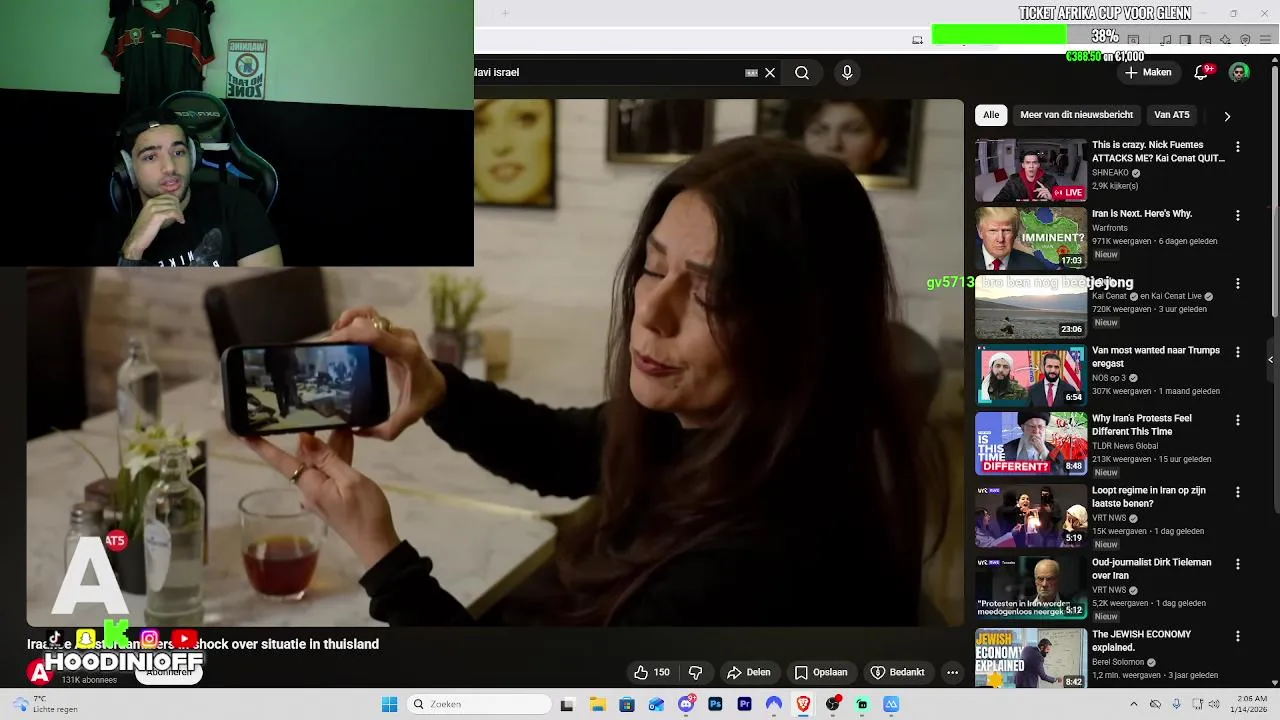Image resolution: width=1280 pixels, height=720 pixels.
Task: Open 'This is crazy. Nick Fuentes' title
Action: (1158, 152)
